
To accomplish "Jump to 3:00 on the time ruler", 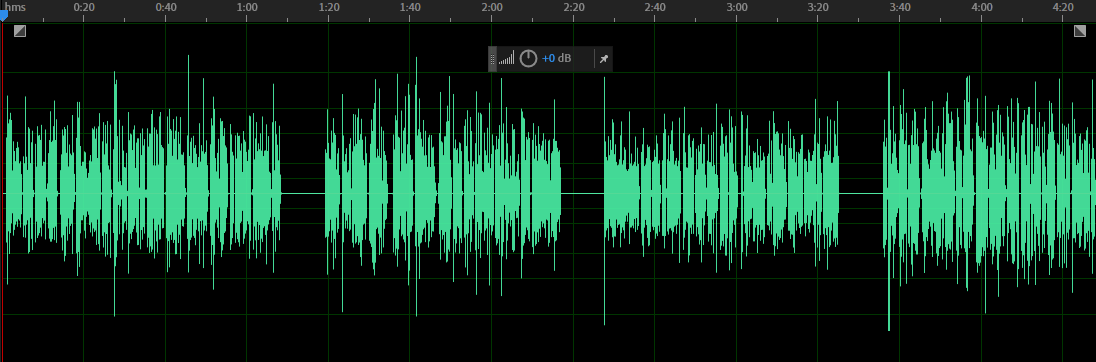I will tap(737, 7).
